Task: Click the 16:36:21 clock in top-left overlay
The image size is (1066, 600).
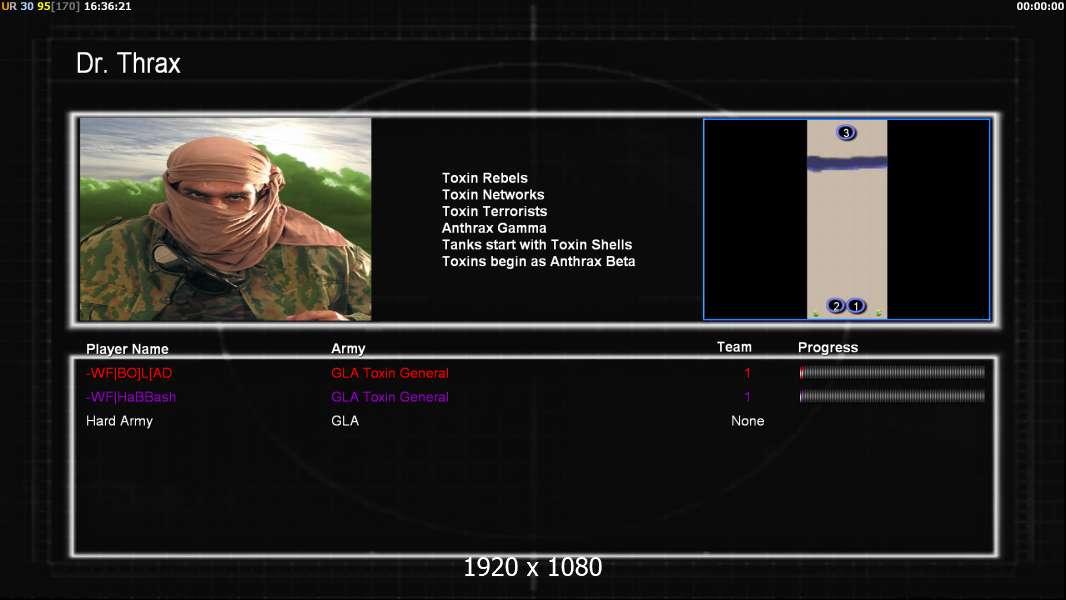Action: [107, 6]
